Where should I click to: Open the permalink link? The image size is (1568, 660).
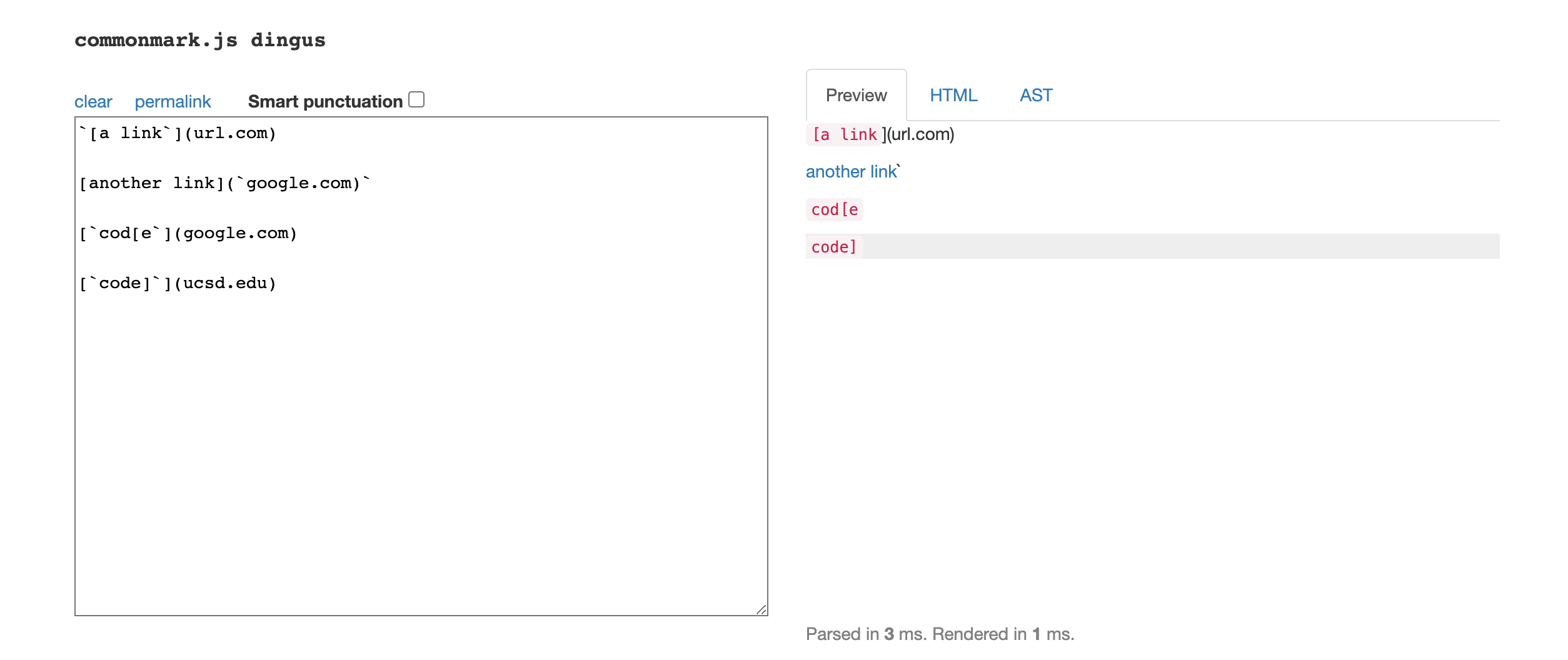tap(173, 101)
